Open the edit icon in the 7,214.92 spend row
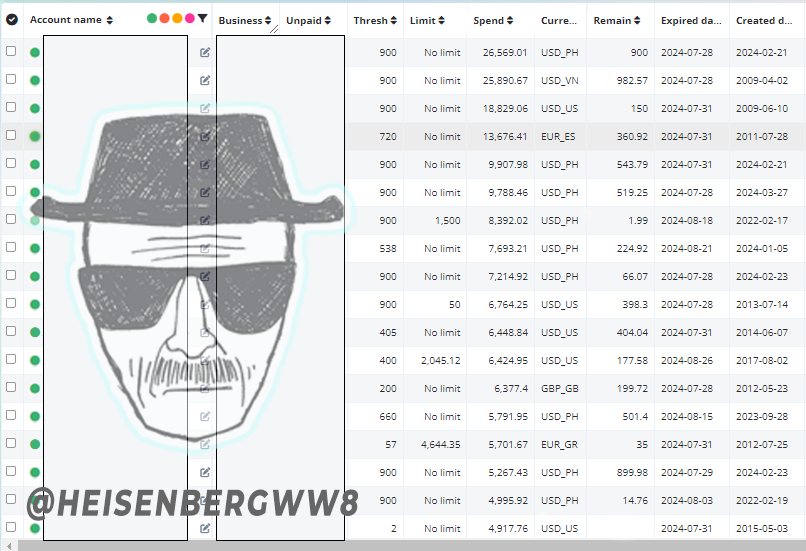806x551 pixels. click(x=205, y=277)
